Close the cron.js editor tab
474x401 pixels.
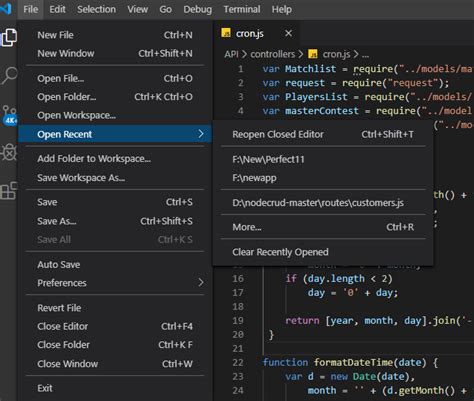click(288, 33)
